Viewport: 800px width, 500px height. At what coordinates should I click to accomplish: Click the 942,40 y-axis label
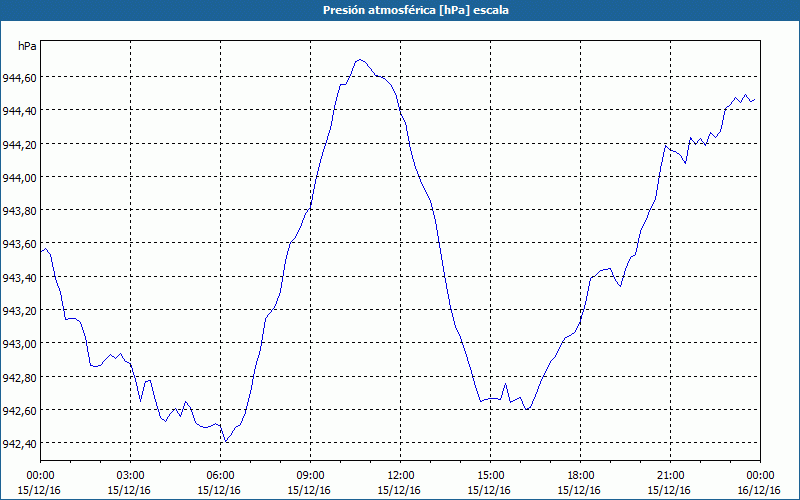pyautogui.click(x=20, y=444)
